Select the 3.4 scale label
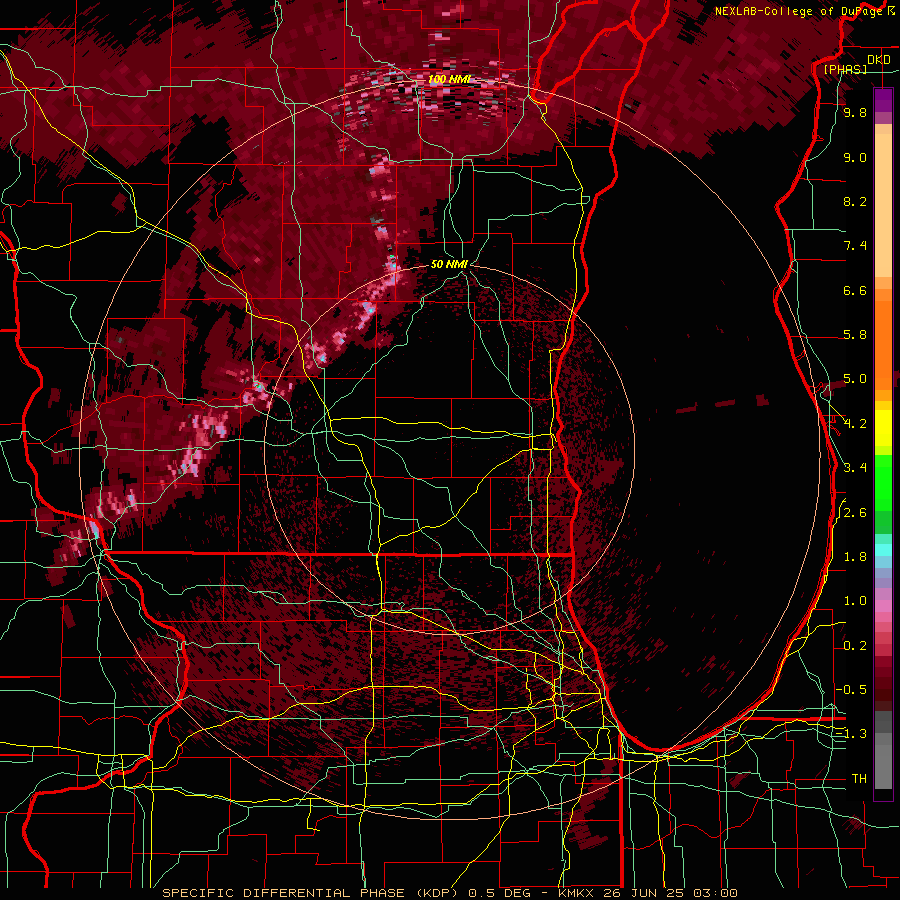900x900 pixels. [x=855, y=468]
